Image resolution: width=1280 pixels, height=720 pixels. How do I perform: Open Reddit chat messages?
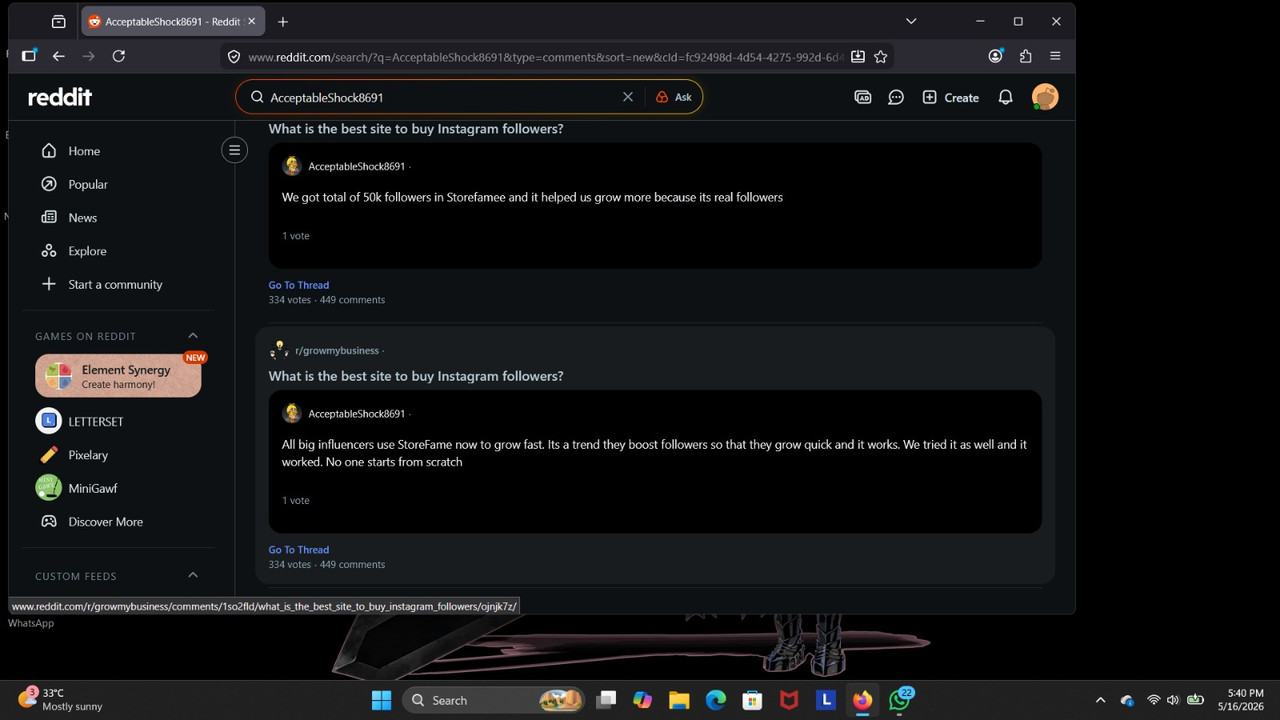896,97
